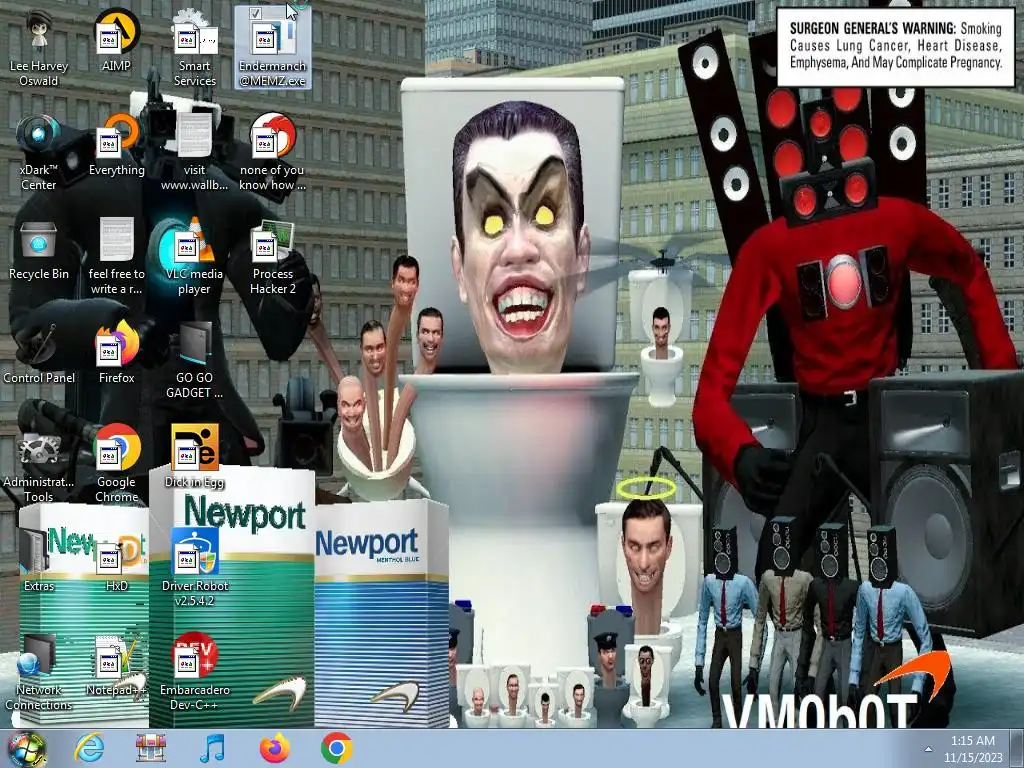The height and width of the screenshot is (768, 1024).
Task: Open the Smart Services desktop shortcut
Action: pyautogui.click(x=194, y=47)
